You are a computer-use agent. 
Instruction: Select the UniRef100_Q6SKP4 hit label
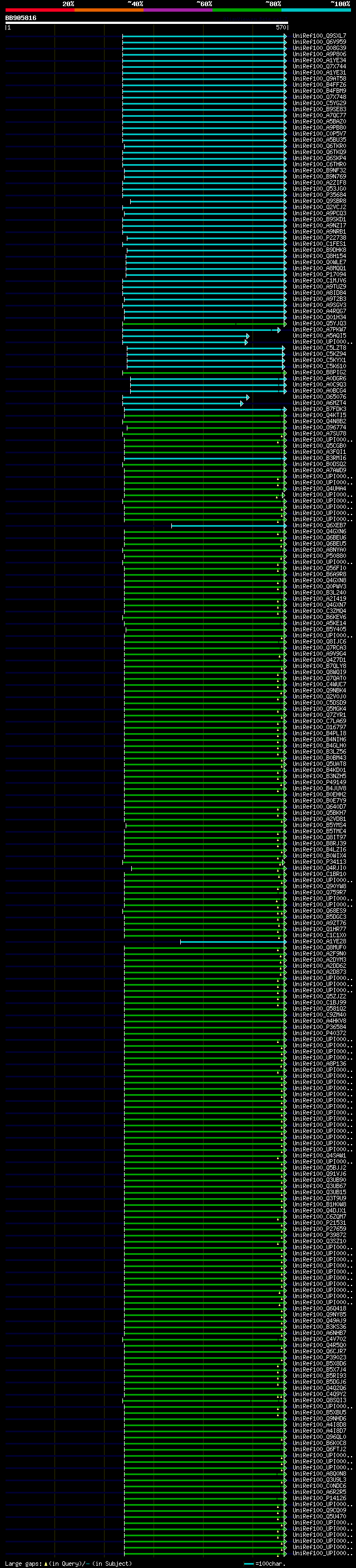[x=319, y=159]
